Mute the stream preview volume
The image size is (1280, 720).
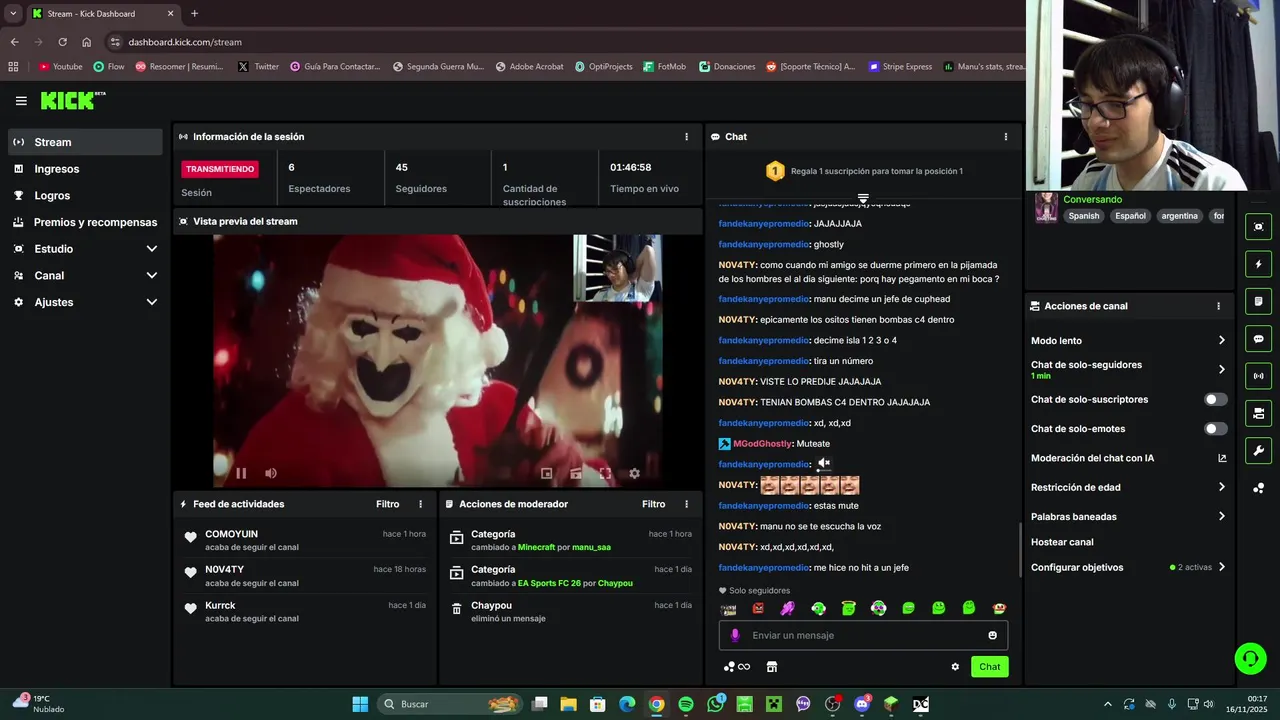point(270,473)
